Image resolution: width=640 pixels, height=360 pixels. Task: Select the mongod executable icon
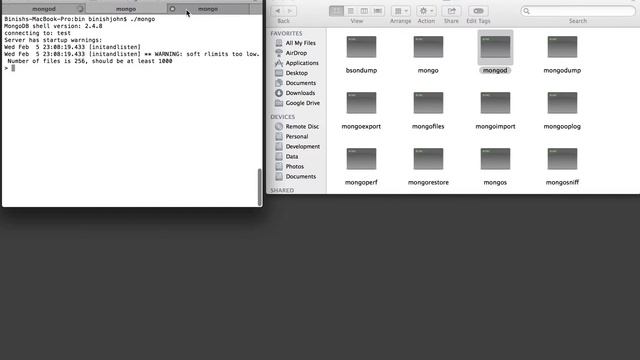point(495,47)
